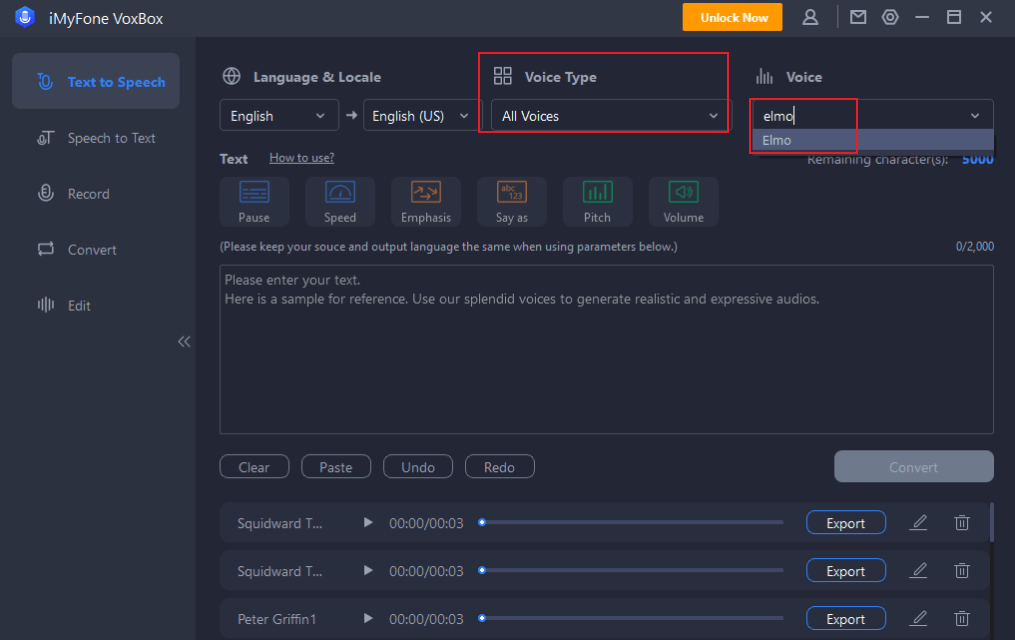Play the Peter Griffin1 audio clip

(x=368, y=618)
